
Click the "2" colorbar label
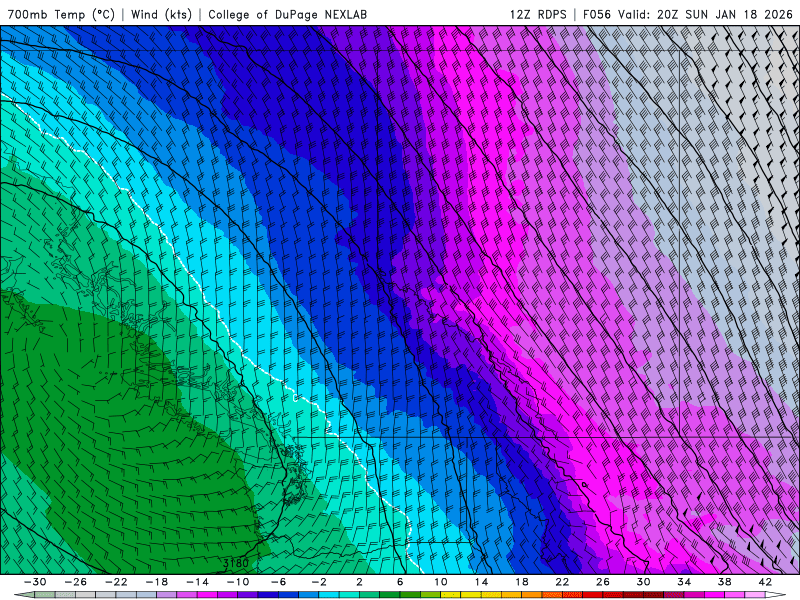(x=360, y=582)
